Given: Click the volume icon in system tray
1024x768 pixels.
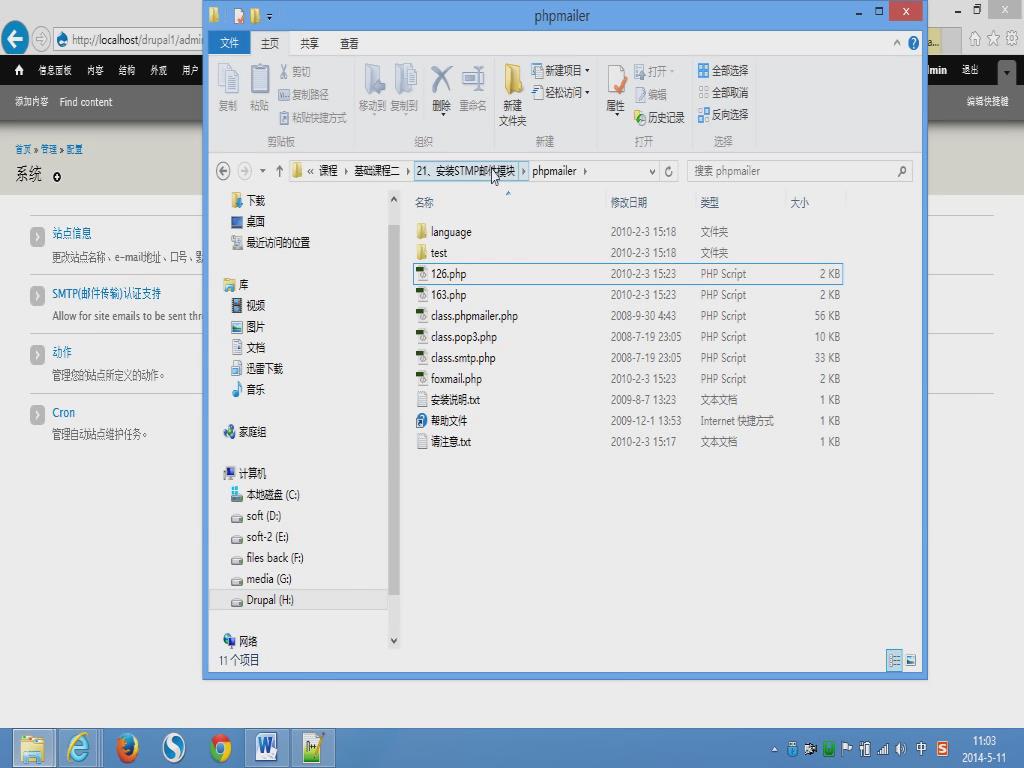Looking at the screenshot, I should coord(901,749).
